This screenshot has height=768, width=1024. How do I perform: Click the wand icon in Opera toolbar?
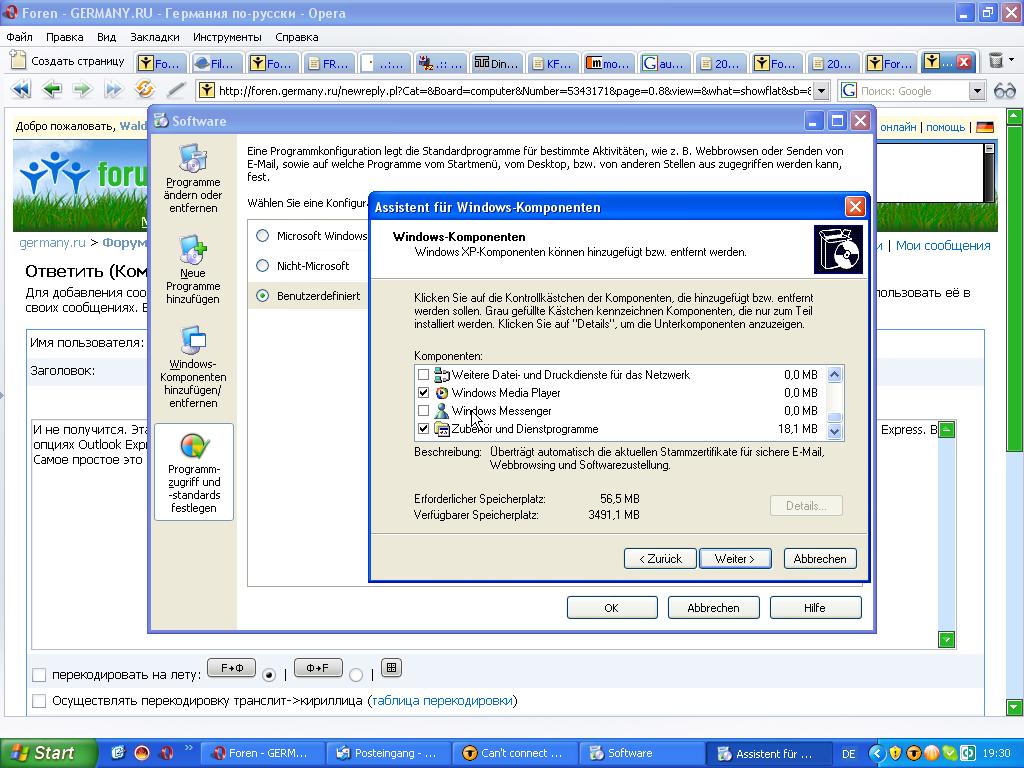pos(175,89)
